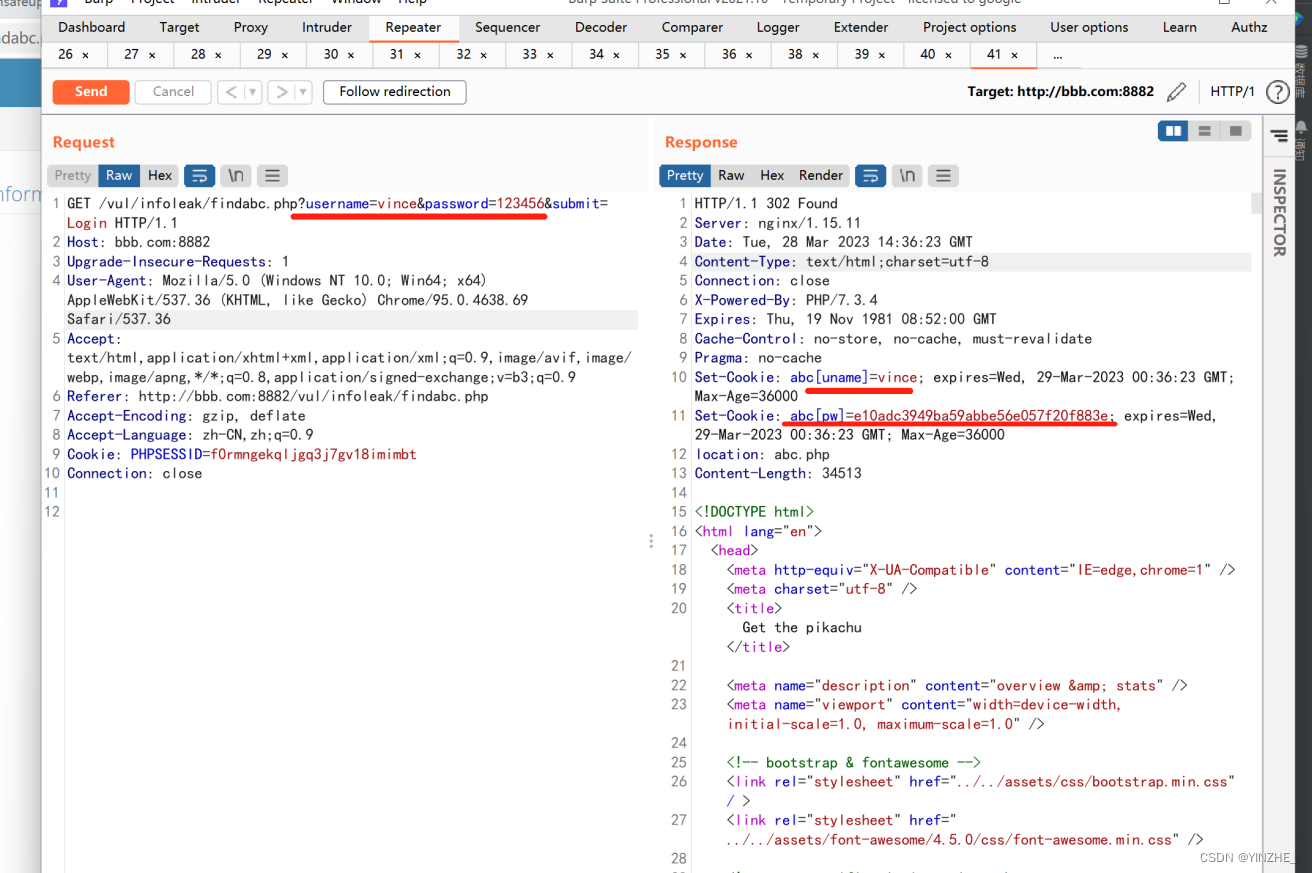
Task: Click 'location: abc.php' response header
Action: coord(762,454)
